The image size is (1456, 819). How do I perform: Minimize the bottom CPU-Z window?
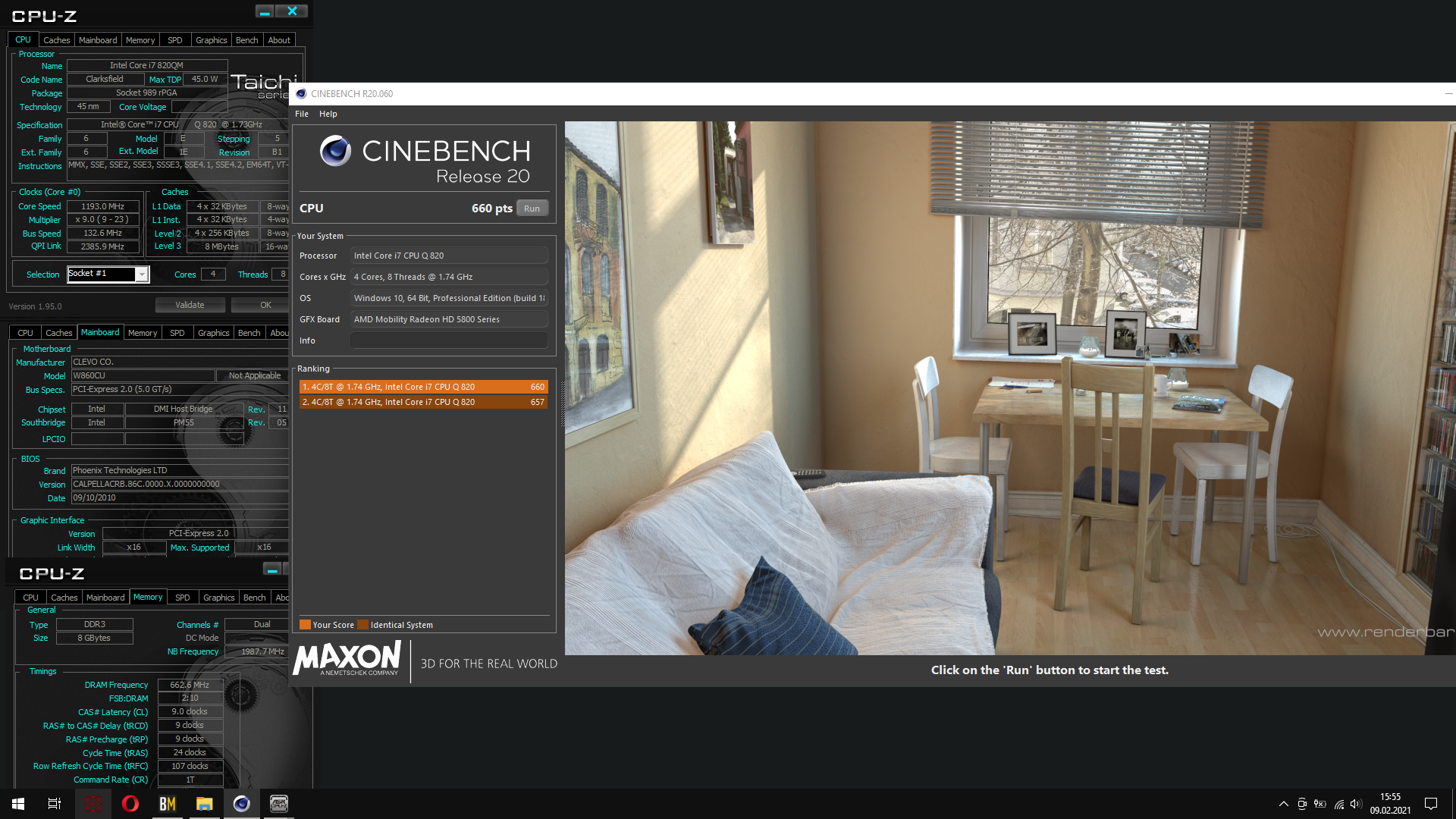click(x=272, y=570)
